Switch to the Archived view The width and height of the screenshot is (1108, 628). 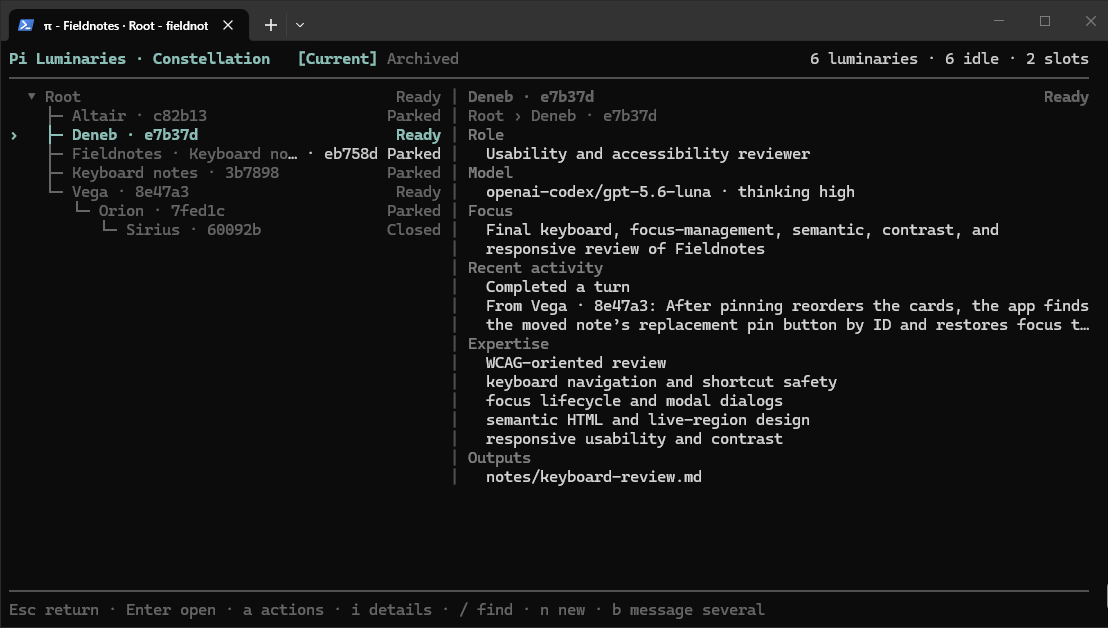[x=423, y=59]
